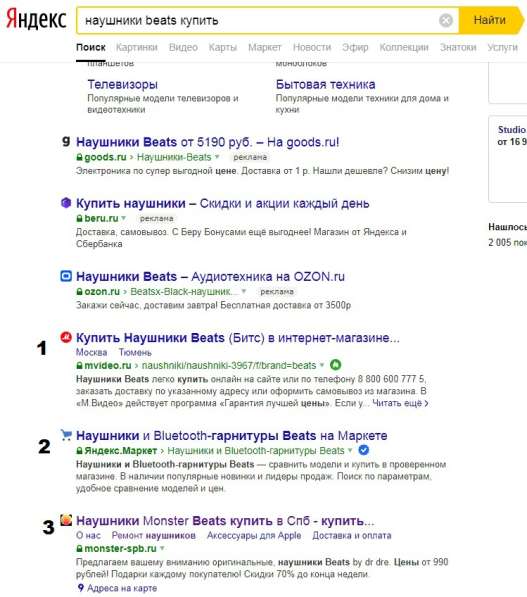The image size is (527, 597).
Task: Click the Москва sitelink under mvideo result
Action: coord(91,352)
